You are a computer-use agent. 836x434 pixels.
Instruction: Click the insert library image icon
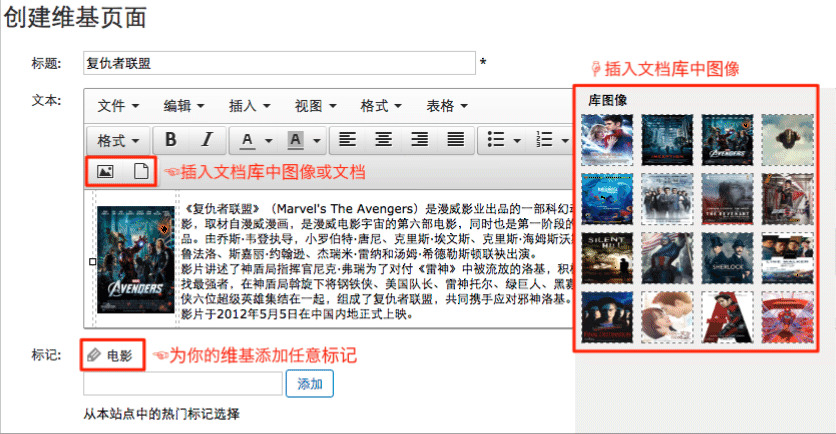click(105, 172)
